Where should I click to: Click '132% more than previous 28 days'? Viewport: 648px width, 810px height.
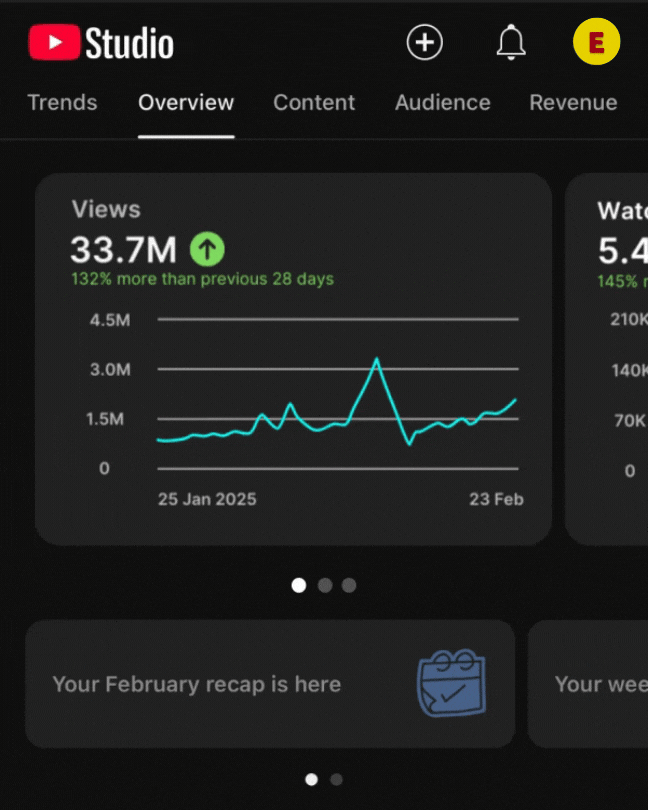click(203, 279)
